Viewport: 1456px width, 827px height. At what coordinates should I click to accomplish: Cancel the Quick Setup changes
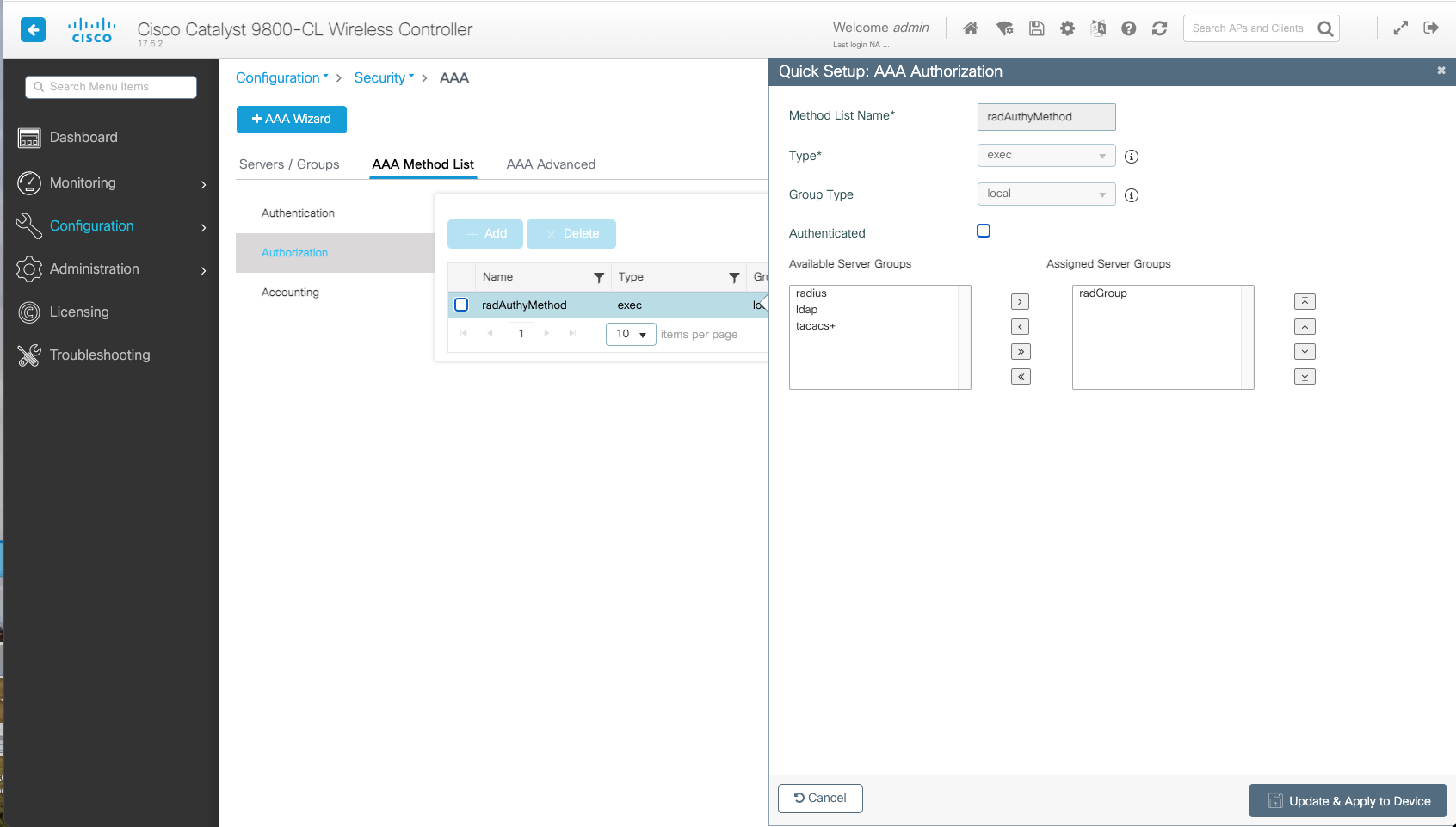[820, 799]
